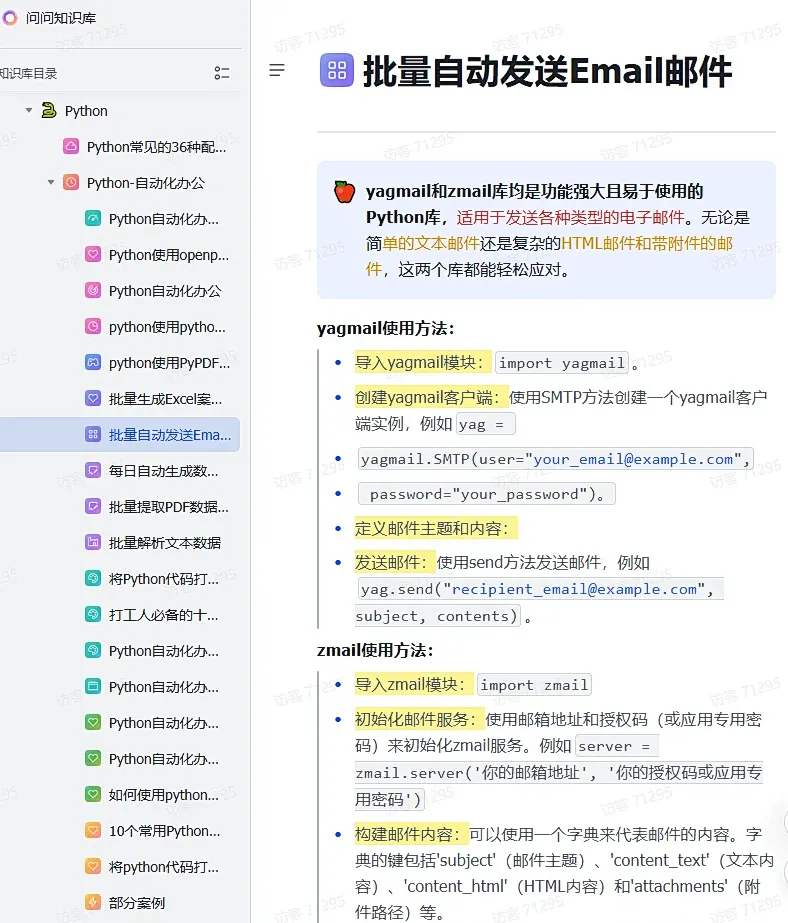The image size is (788, 923).
Task: Select Python-自动化办公 folder label
Action: pos(146,183)
